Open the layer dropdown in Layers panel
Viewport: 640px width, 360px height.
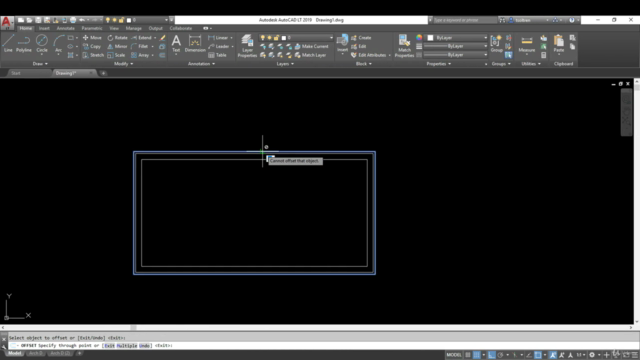click(x=296, y=38)
